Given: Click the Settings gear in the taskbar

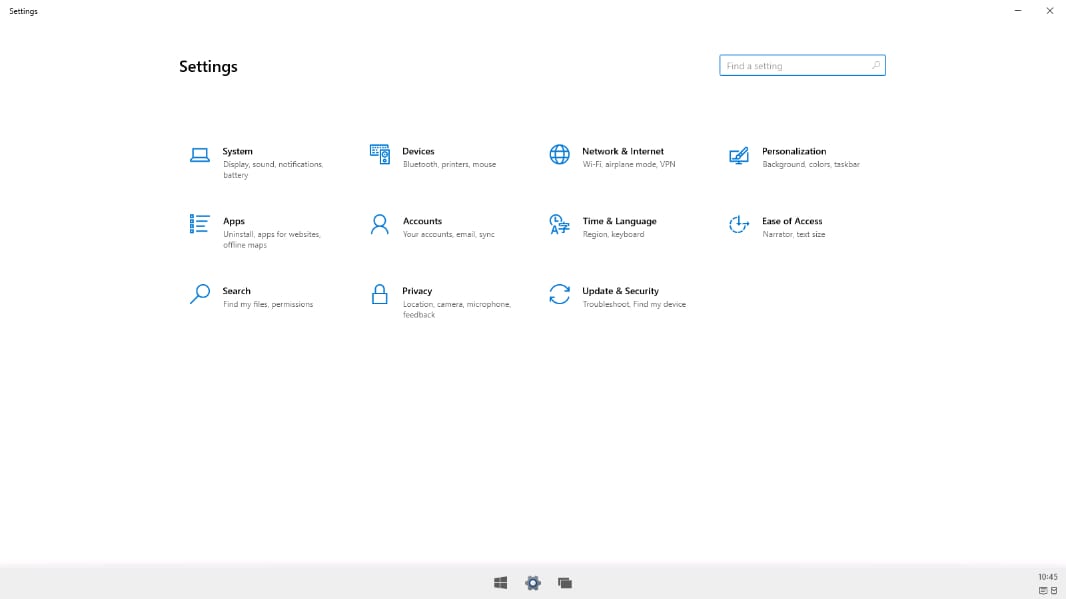Looking at the screenshot, I should pos(533,583).
